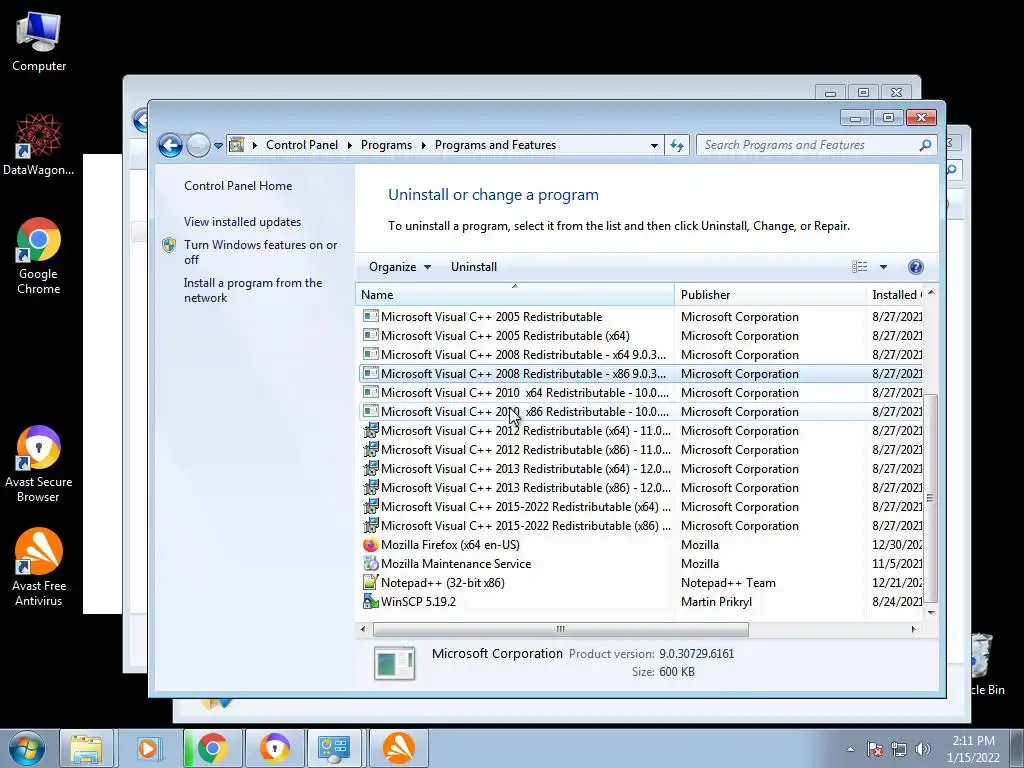Click icon of Visual C++ 2013 Redistributable (x86)
Viewport: 1024px width, 768px height.
[x=370, y=487]
